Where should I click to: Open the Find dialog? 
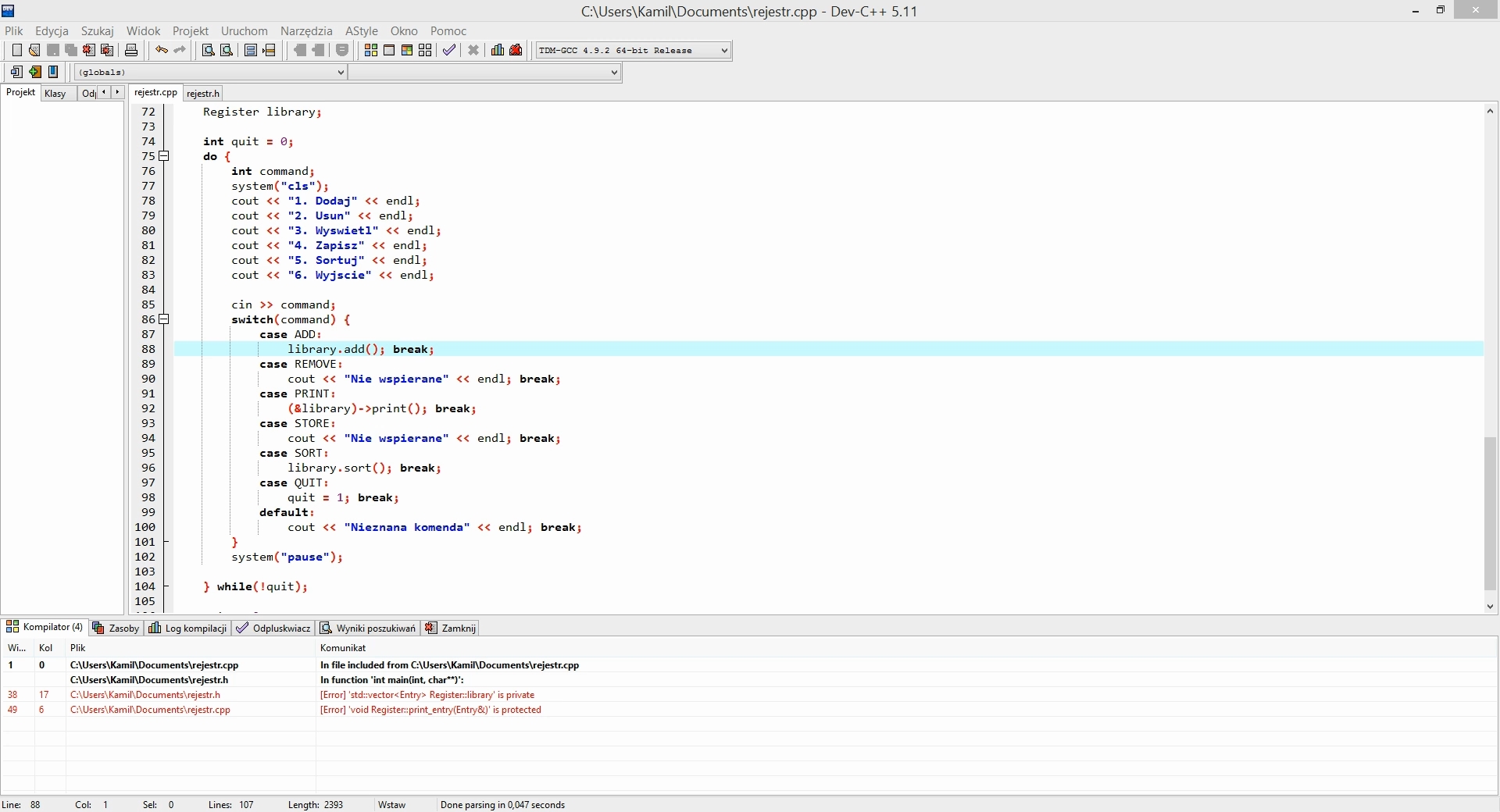coord(206,50)
